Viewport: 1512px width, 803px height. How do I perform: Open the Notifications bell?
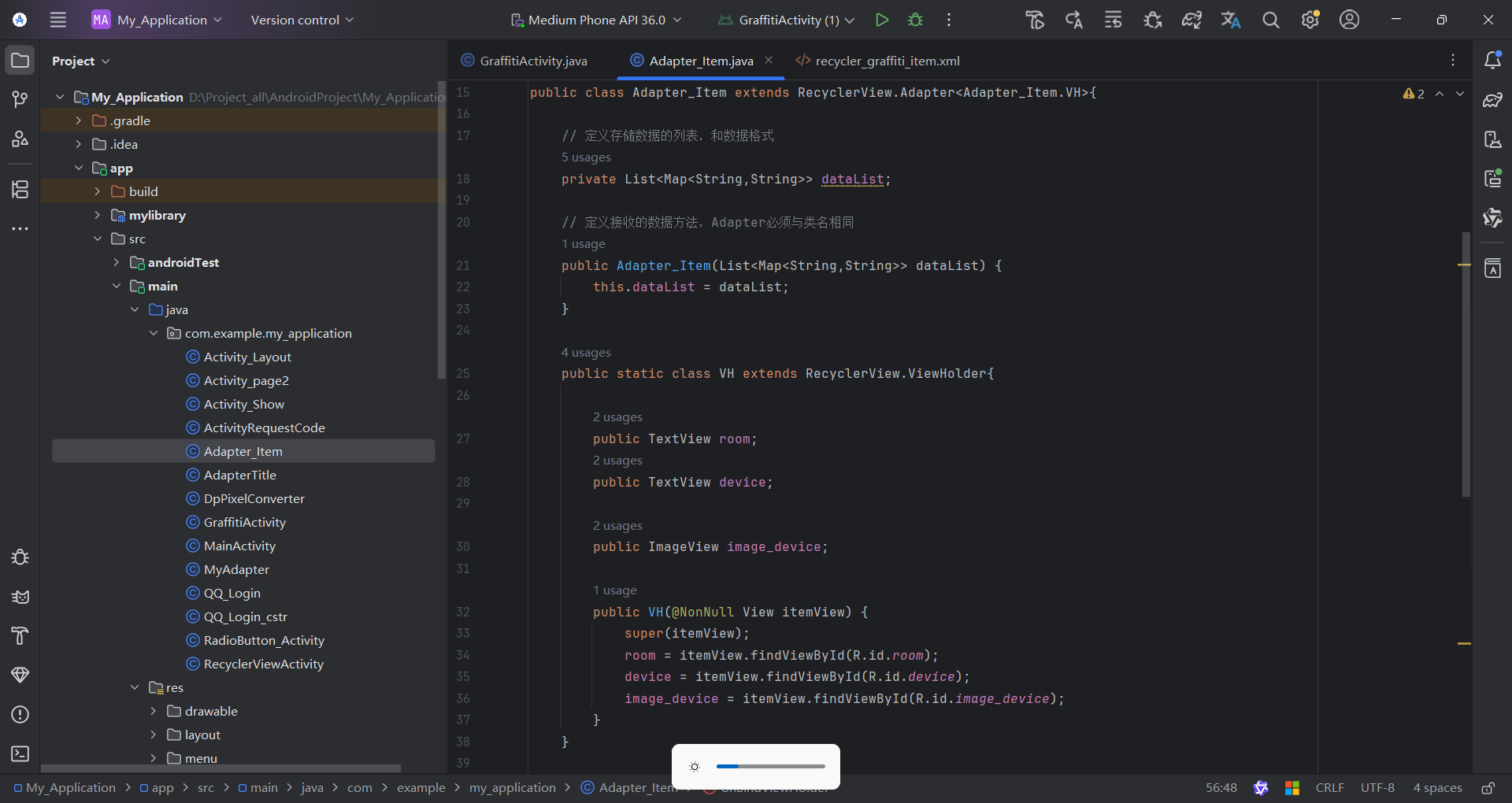[1492, 61]
